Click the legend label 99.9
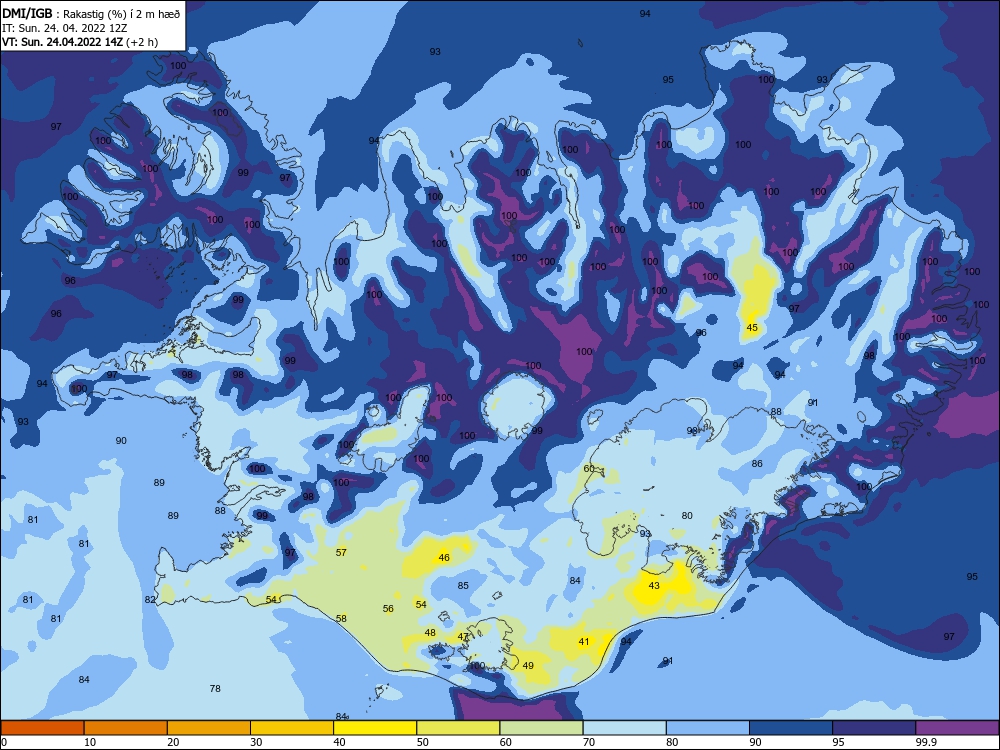 (926, 742)
